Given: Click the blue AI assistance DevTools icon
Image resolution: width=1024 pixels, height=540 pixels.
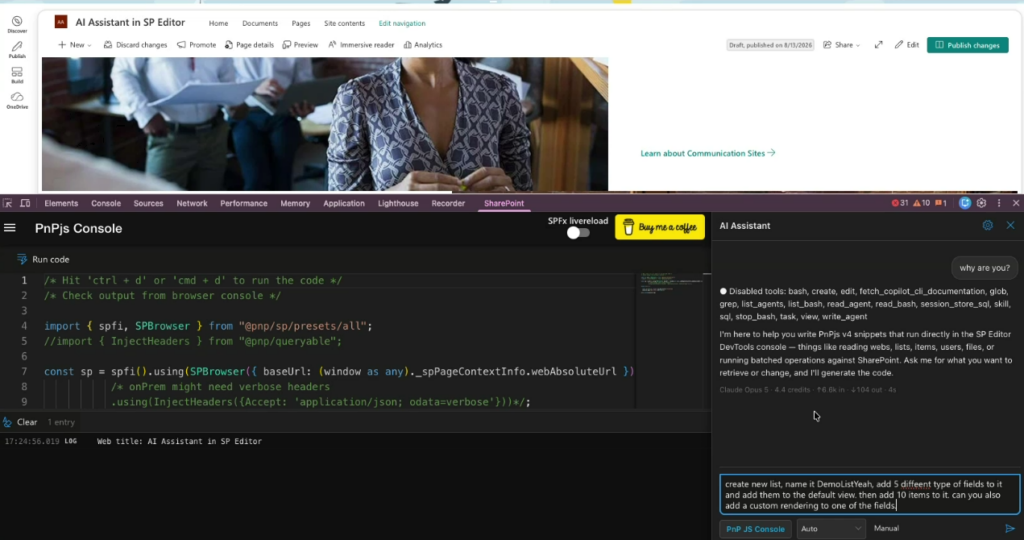Looking at the screenshot, I should (965, 204).
